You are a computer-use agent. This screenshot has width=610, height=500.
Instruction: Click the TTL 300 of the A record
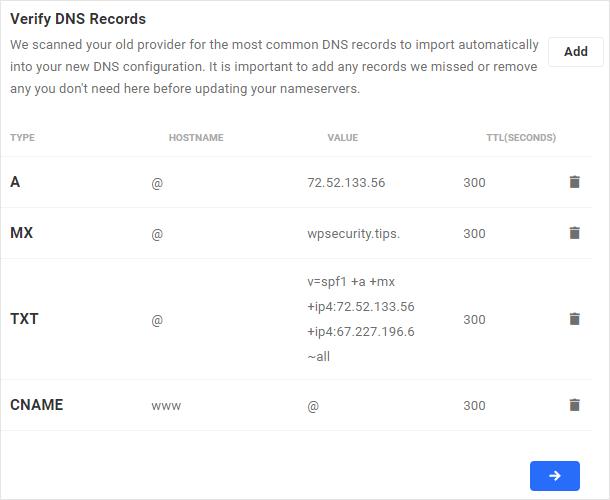tap(474, 182)
